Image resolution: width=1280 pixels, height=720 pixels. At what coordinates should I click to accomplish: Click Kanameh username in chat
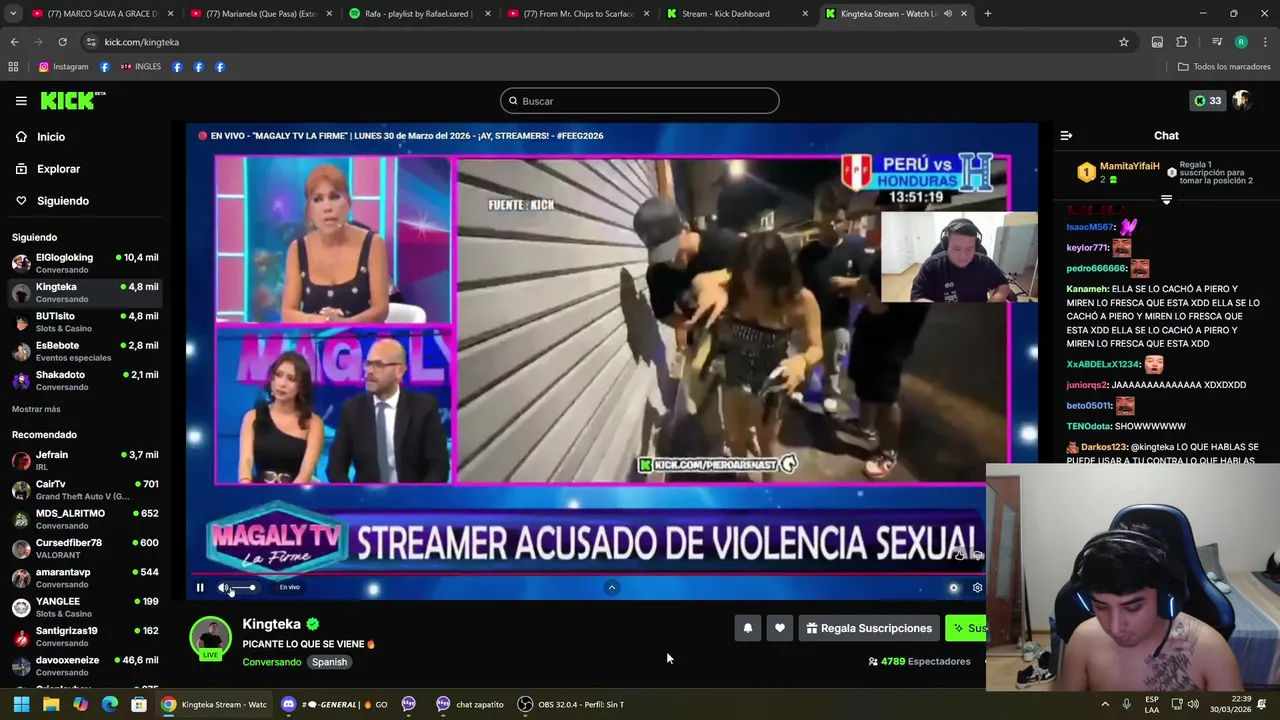pyautogui.click(x=1087, y=289)
